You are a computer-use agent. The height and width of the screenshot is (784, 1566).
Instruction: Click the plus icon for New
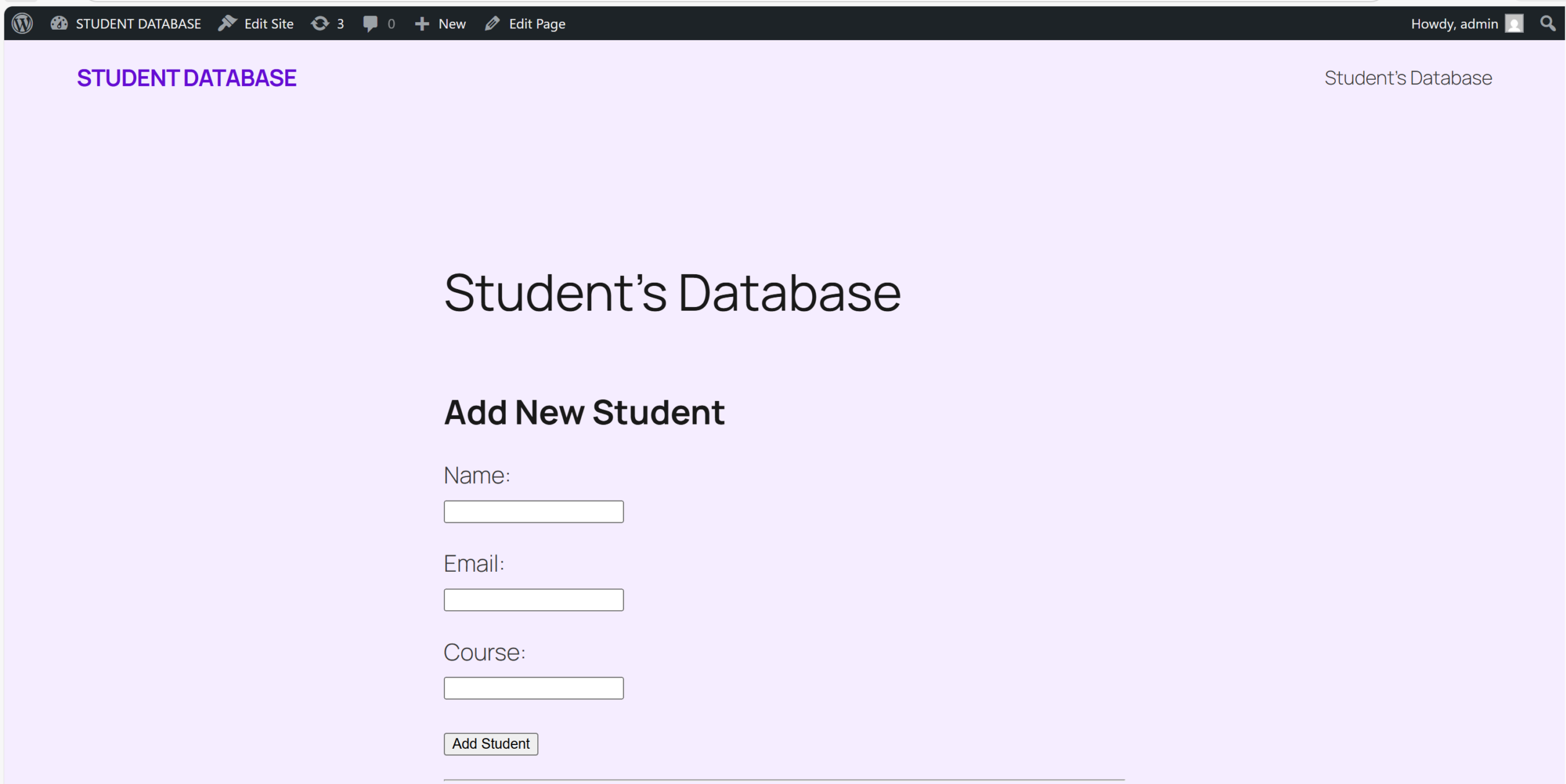pos(422,24)
